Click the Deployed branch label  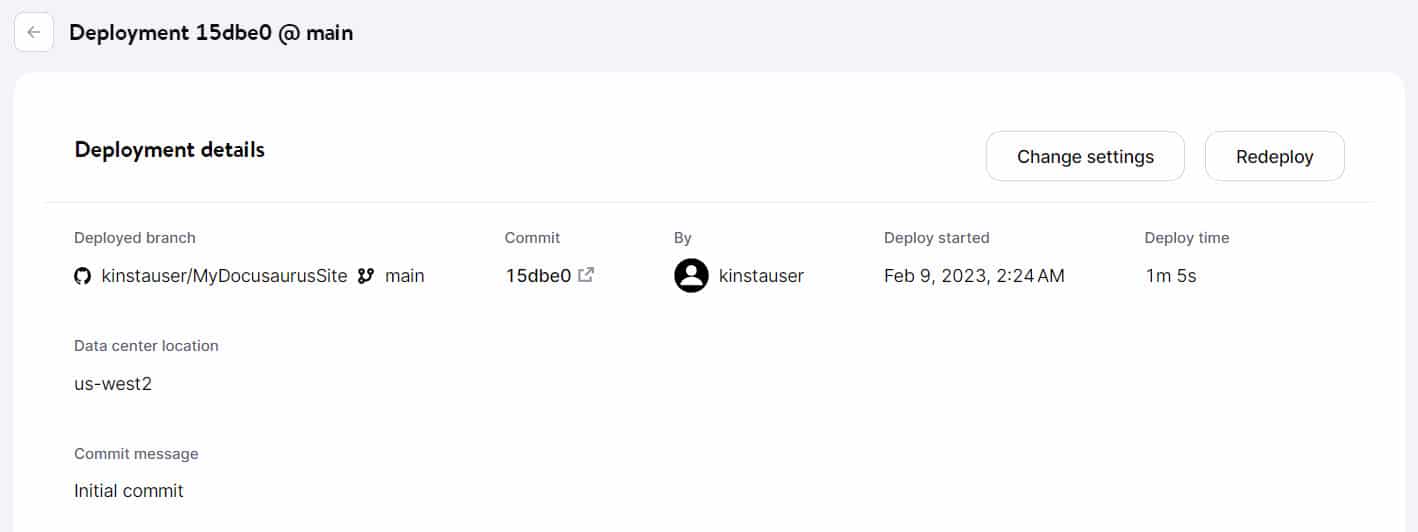point(135,238)
